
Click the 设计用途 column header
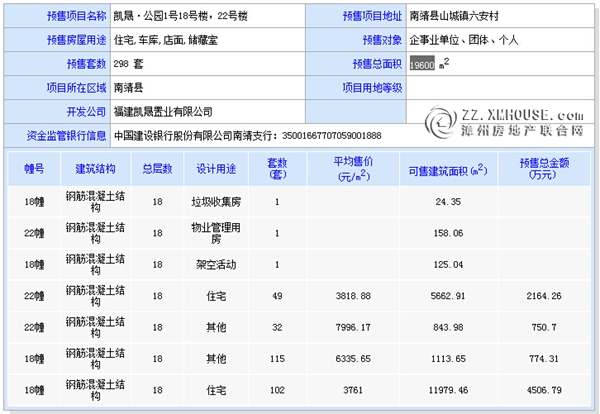click(217, 168)
